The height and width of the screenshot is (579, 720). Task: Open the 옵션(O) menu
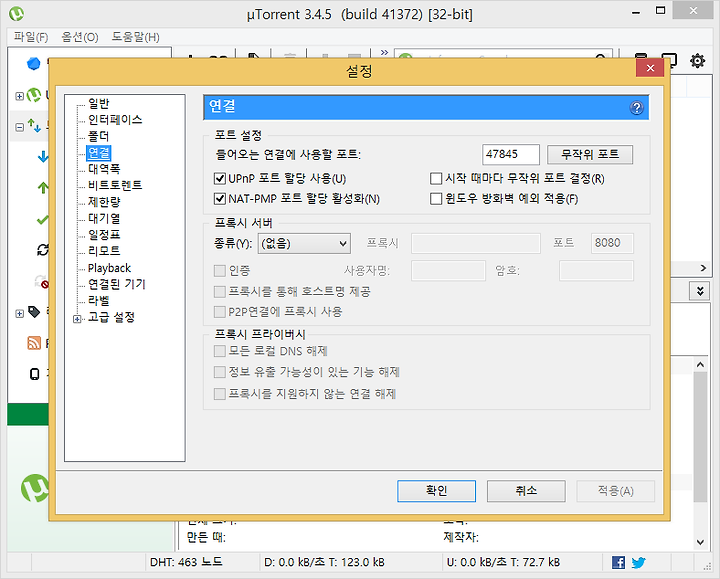(80, 37)
